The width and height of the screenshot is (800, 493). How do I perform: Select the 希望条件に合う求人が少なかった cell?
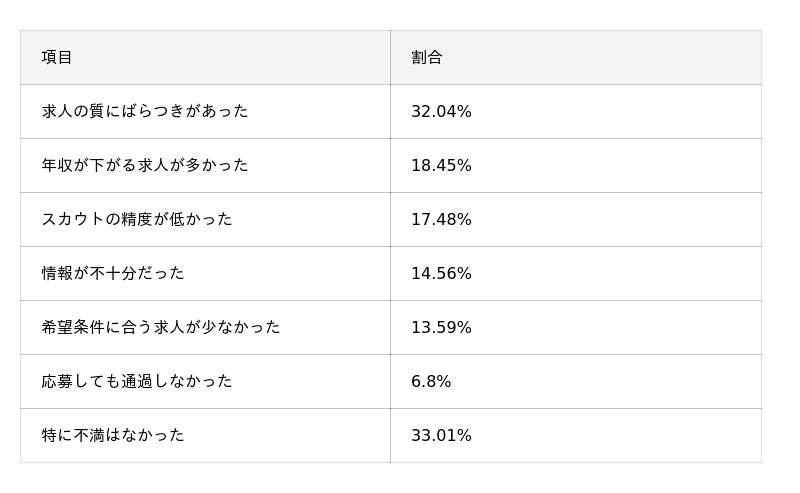click(x=161, y=328)
